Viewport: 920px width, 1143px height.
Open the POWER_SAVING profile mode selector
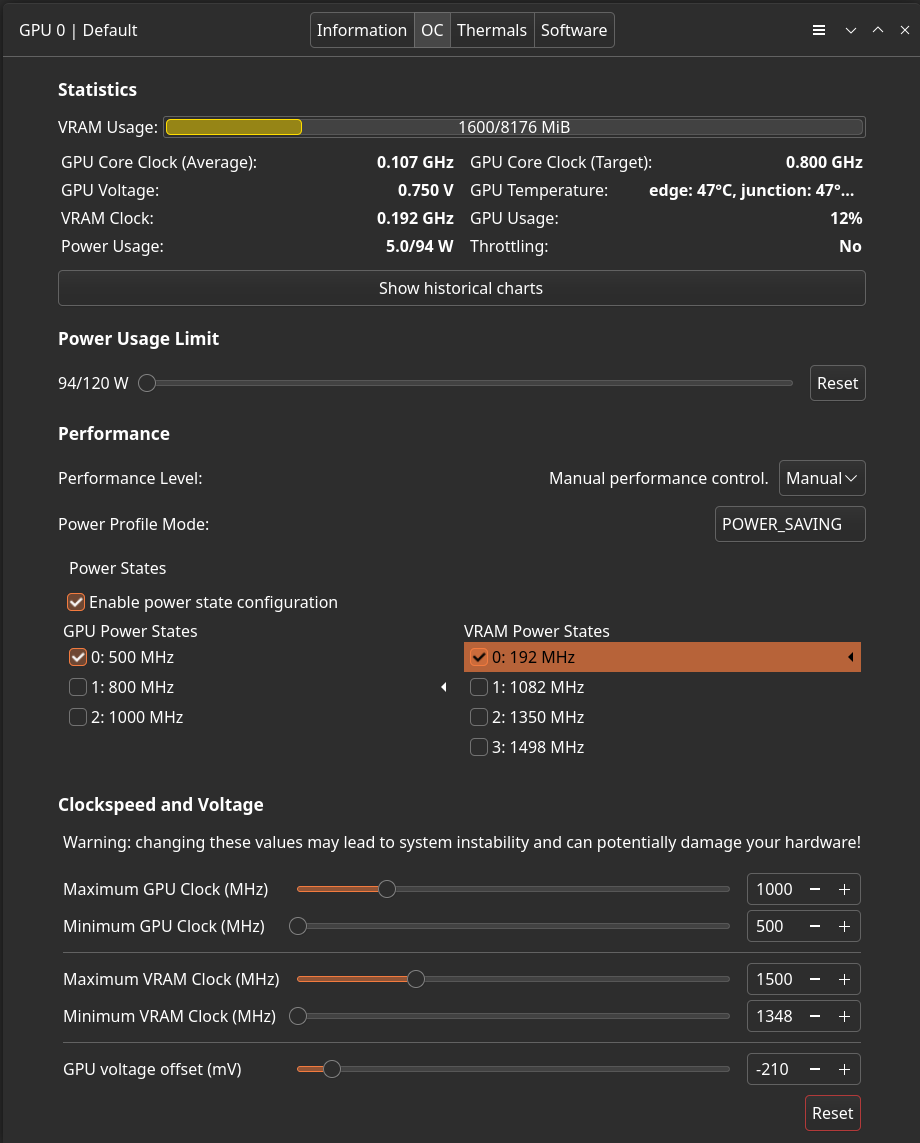[x=789, y=523]
